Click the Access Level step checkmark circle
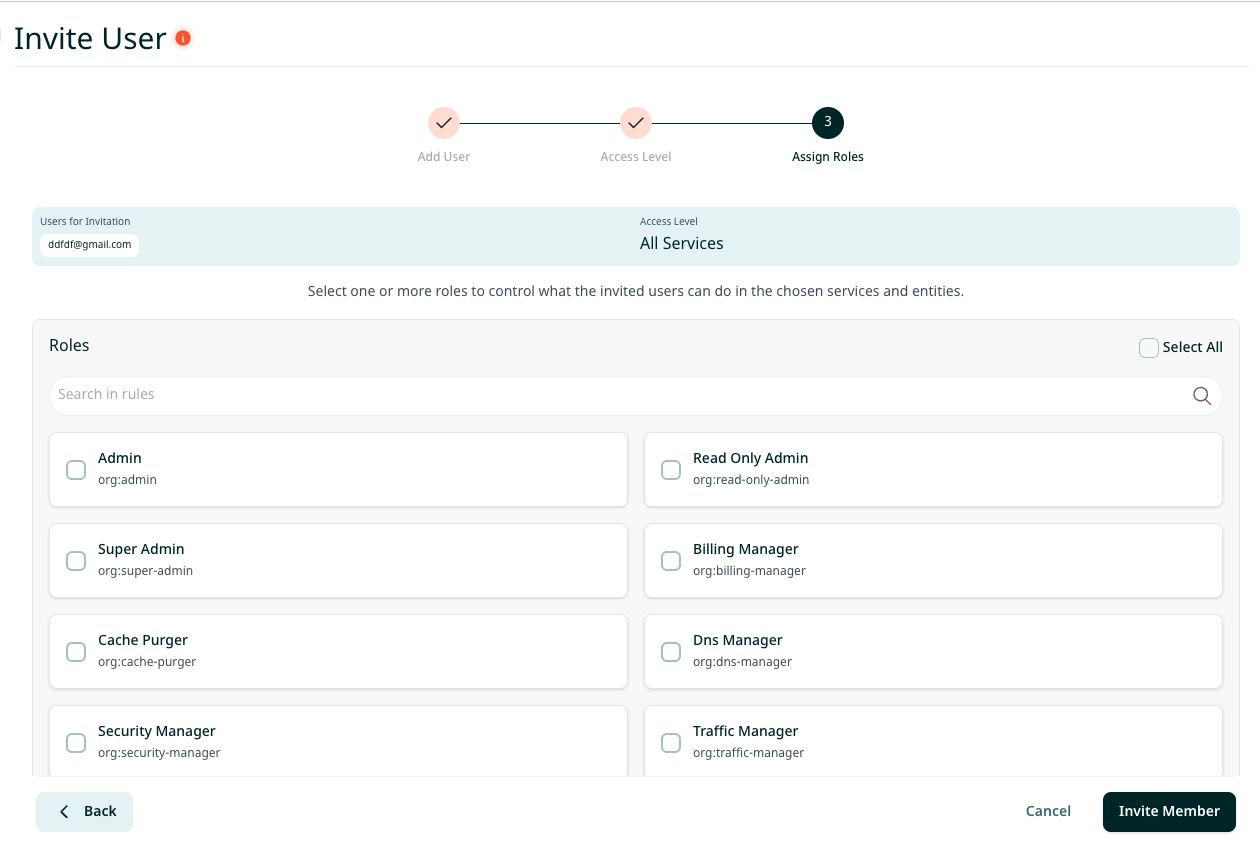 (636, 123)
